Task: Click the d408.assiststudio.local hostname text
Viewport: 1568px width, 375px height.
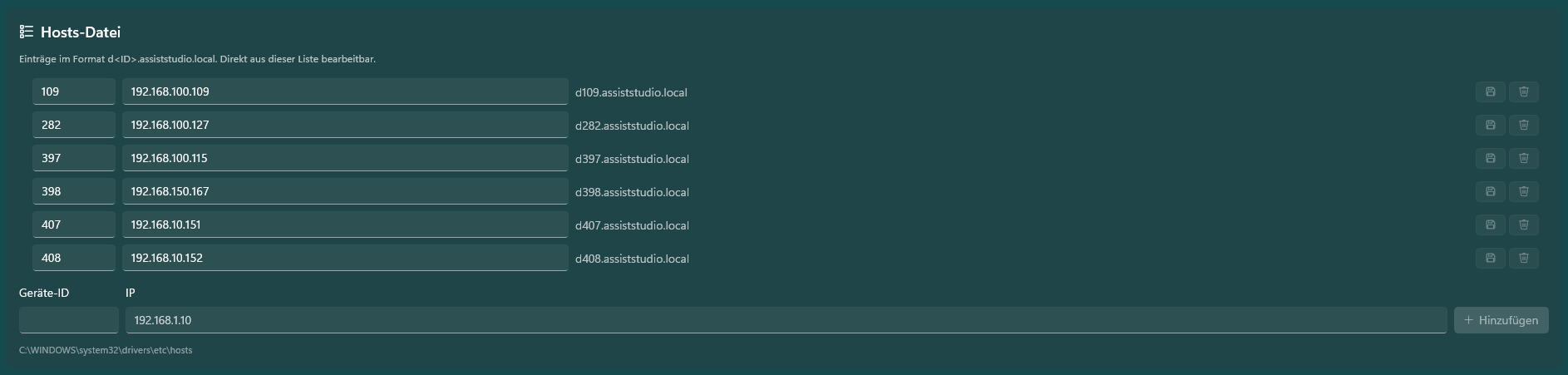Action: coord(632,259)
